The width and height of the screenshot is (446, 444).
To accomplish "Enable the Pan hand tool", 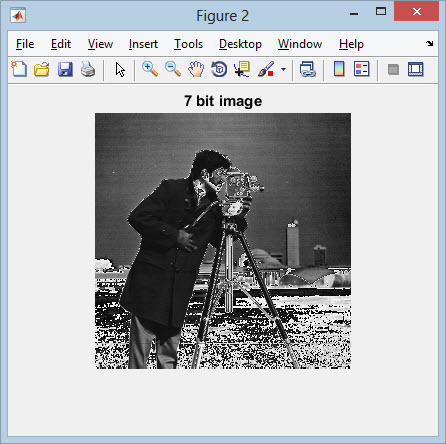I will point(196,69).
